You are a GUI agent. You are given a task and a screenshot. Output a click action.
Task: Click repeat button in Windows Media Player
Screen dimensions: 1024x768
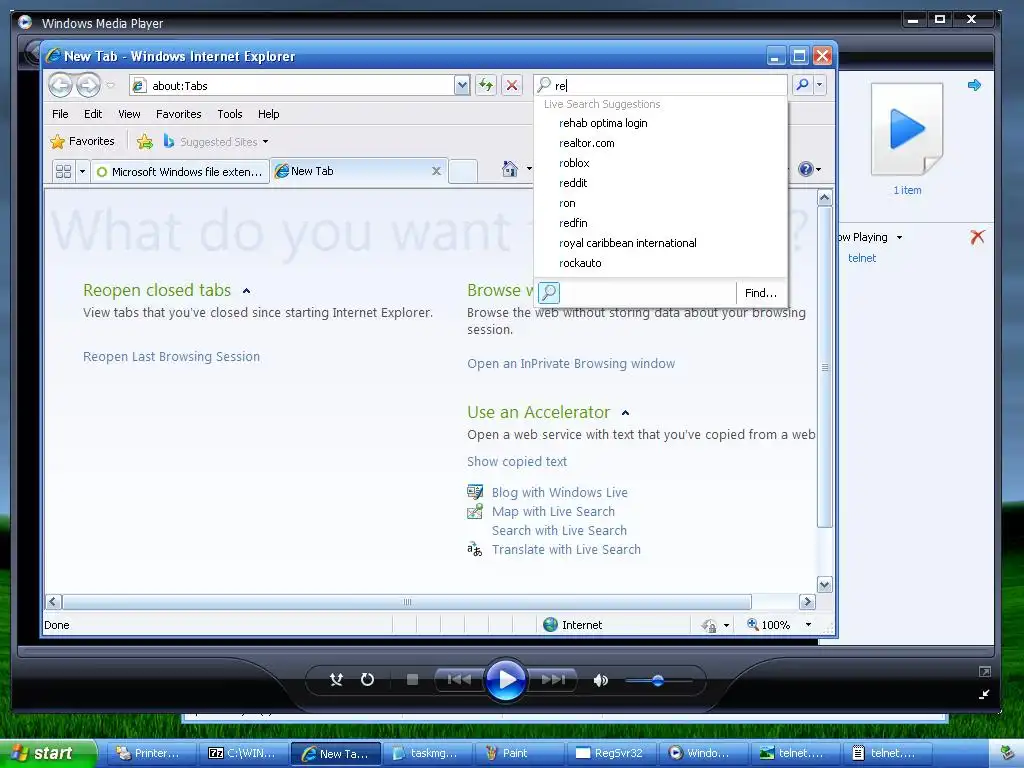pyautogui.click(x=368, y=680)
